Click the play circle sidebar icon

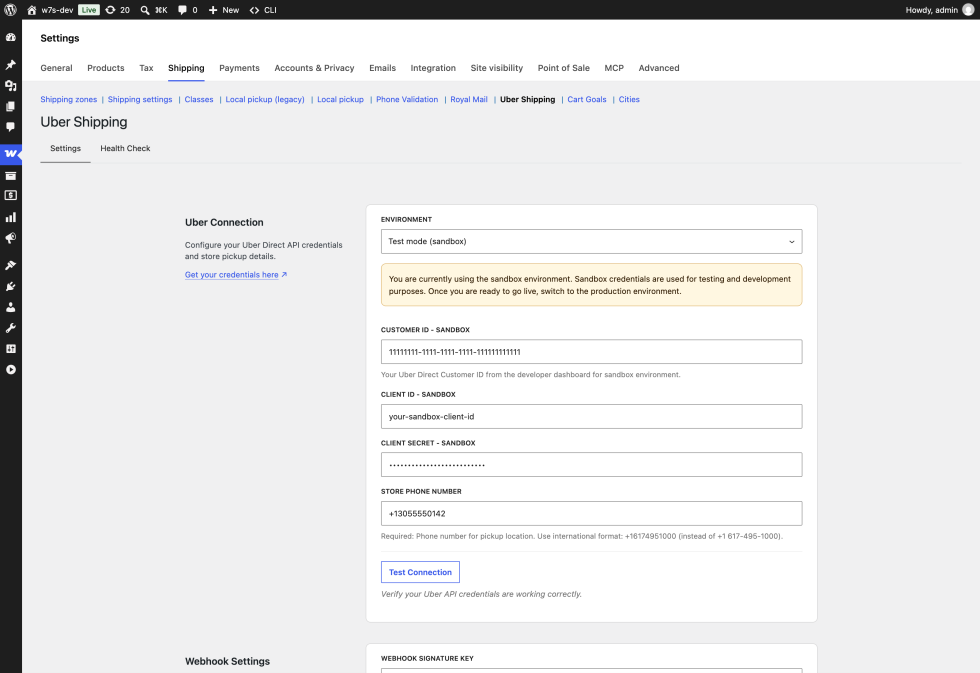coord(11,370)
